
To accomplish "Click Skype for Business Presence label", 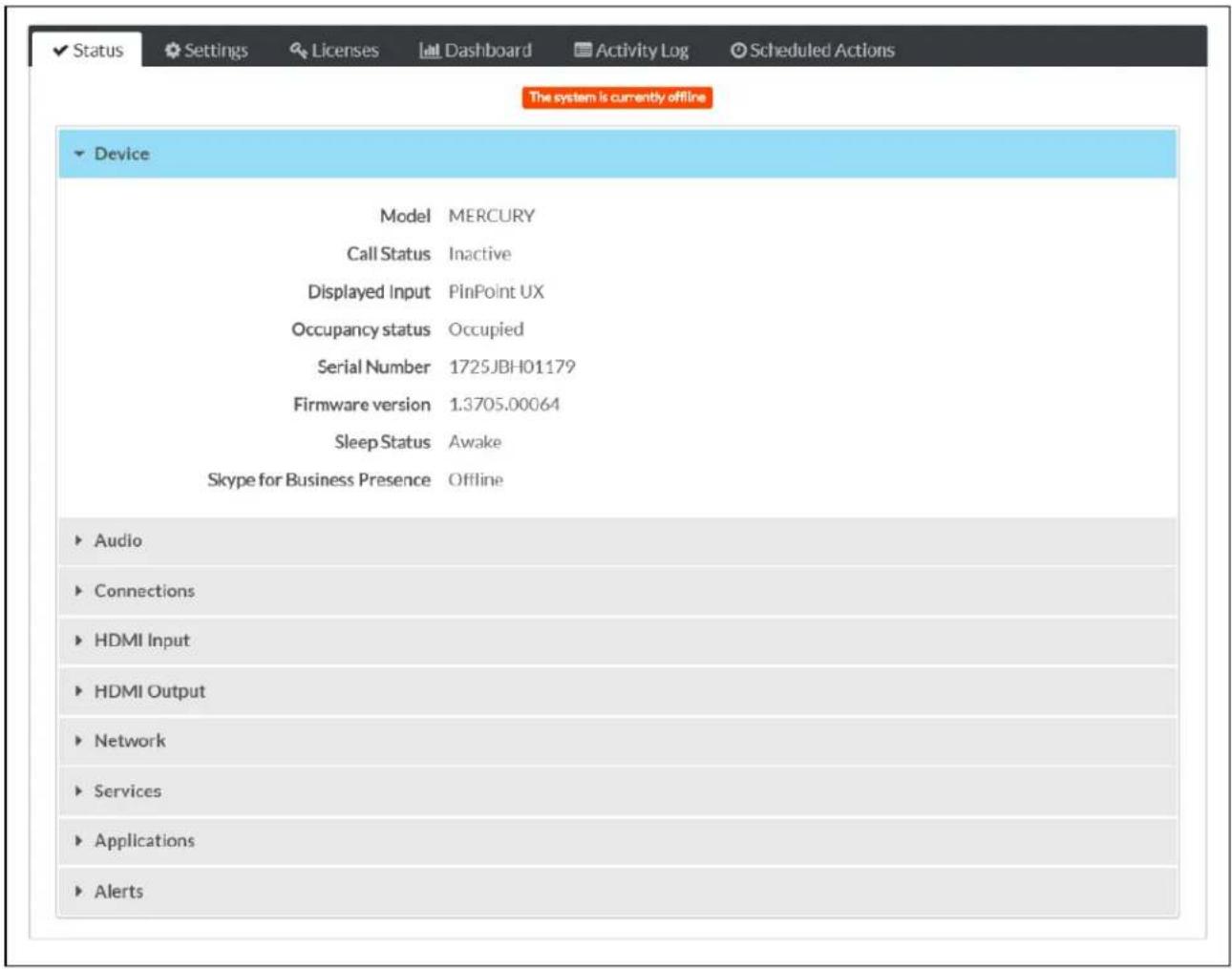I will tap(319, 480).
